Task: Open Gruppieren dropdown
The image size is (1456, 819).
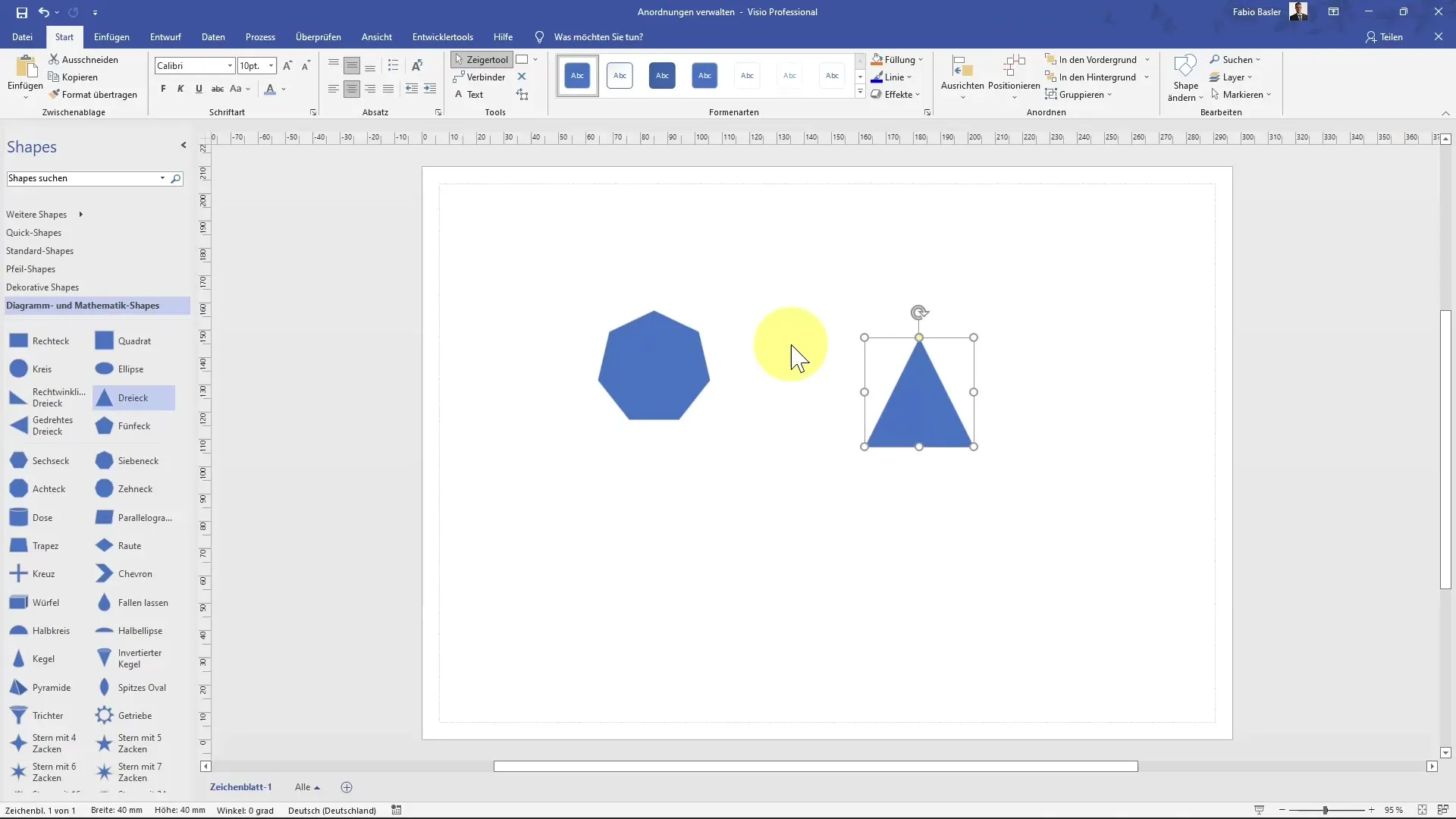Action: tap(1078, 95)
